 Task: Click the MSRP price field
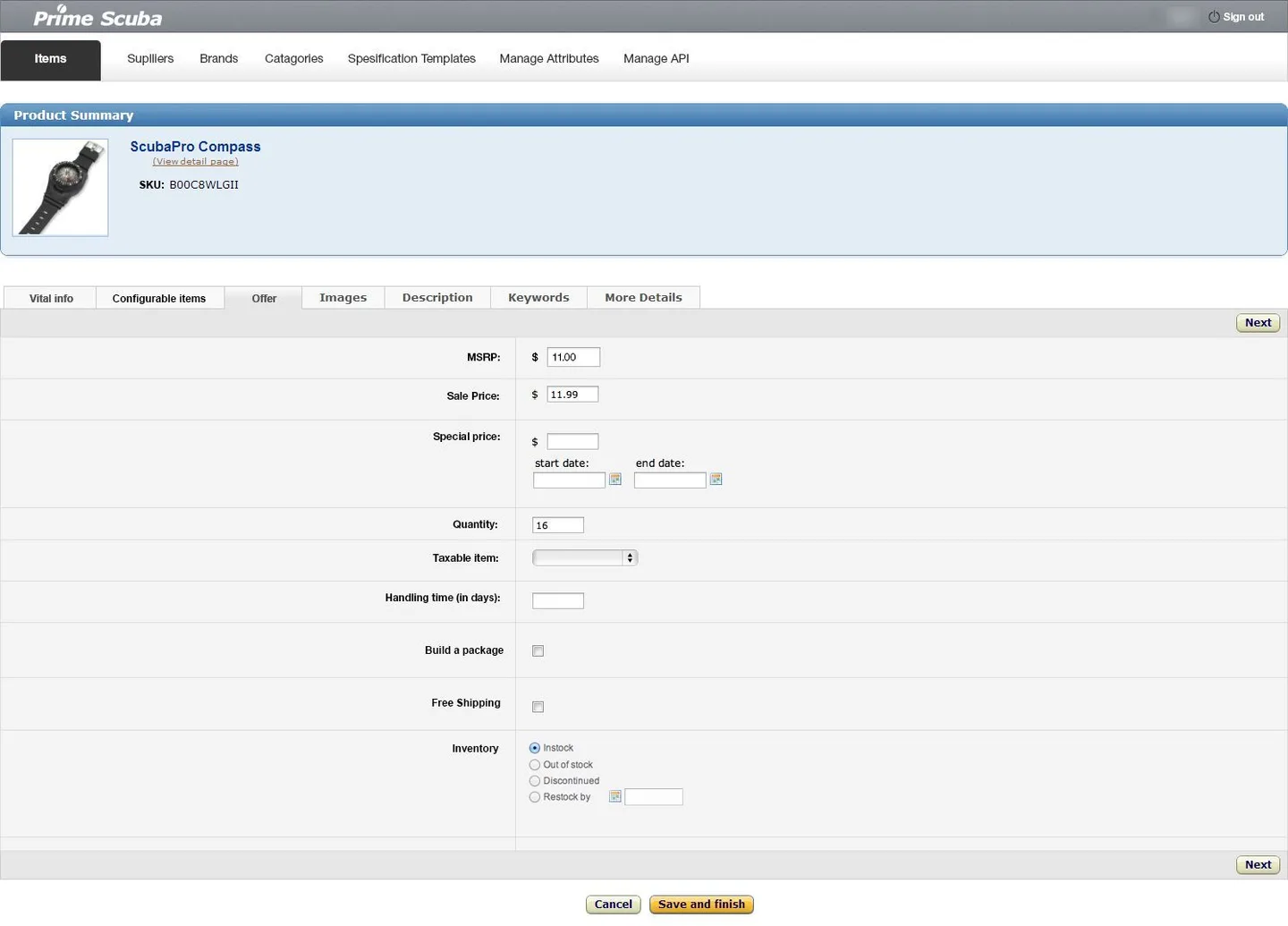[573, 357]
